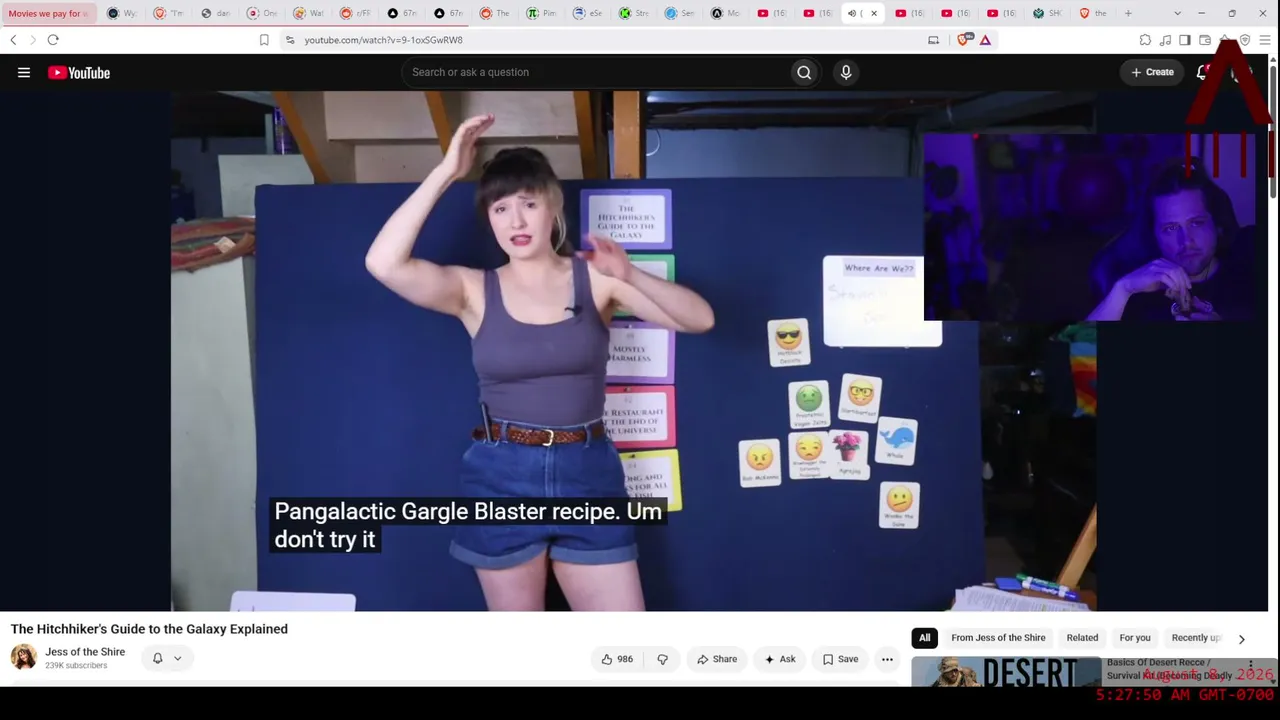Open a new browser tab
Screen dimensions: 1280x720
[1128, 13]
